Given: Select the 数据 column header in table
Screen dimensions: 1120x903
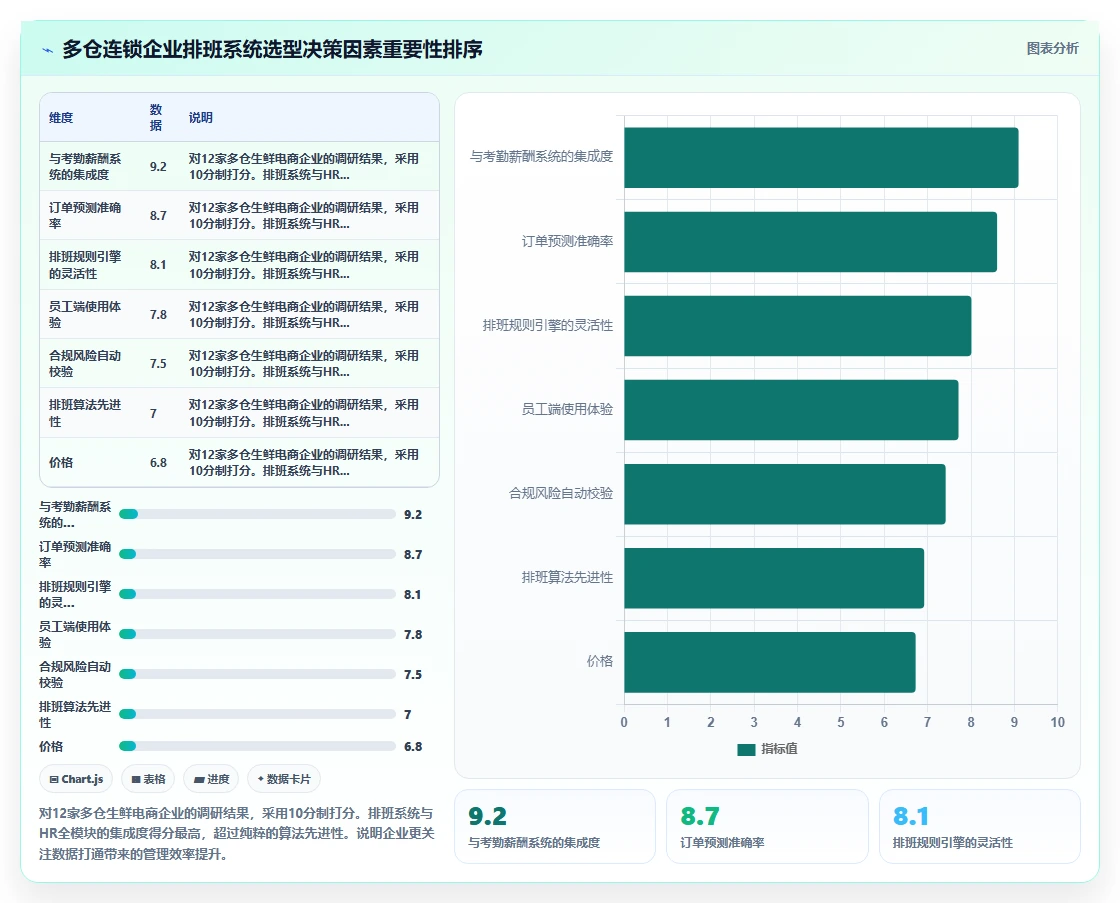Looking at the screenshot, I should pos(156,118).
